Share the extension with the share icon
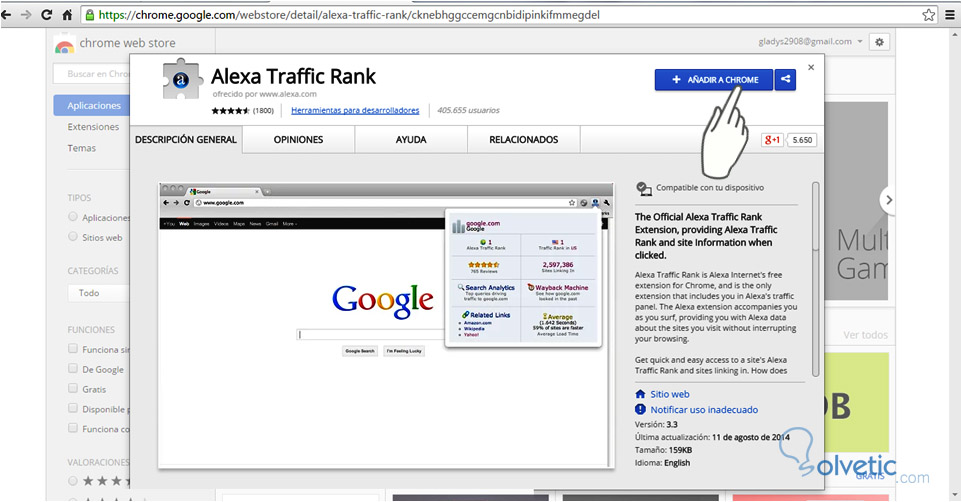Image resolution: width=962 pixels, height=502 pixels. pos(785,79)
